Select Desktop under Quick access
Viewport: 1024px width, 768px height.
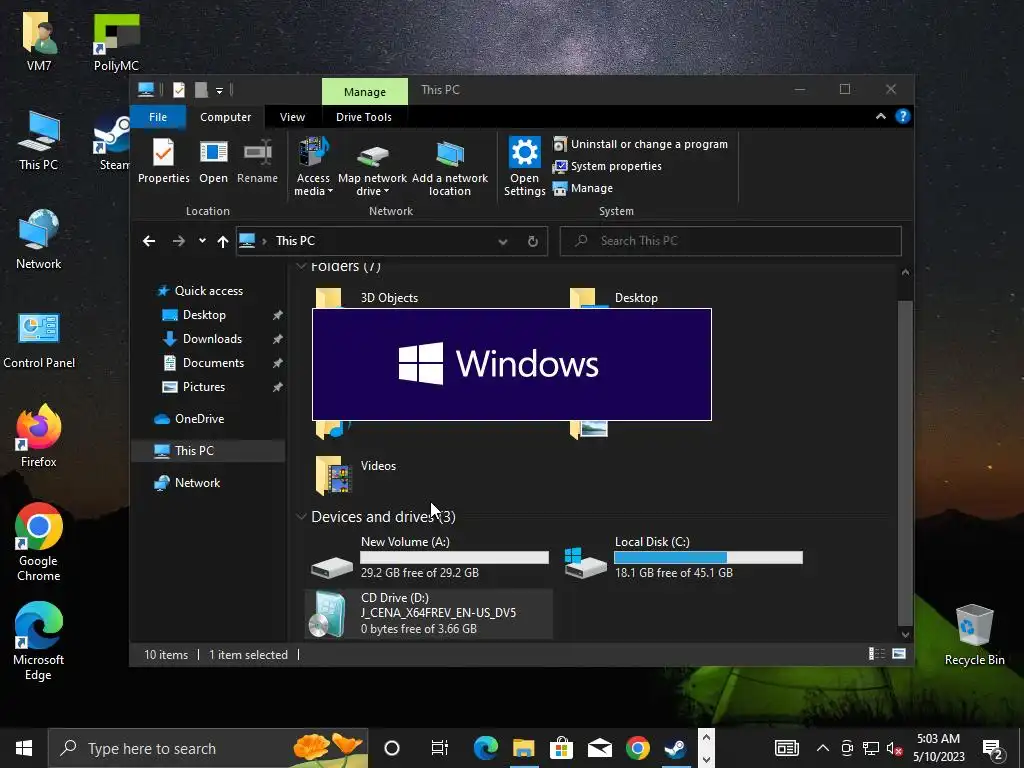(204, 315)
